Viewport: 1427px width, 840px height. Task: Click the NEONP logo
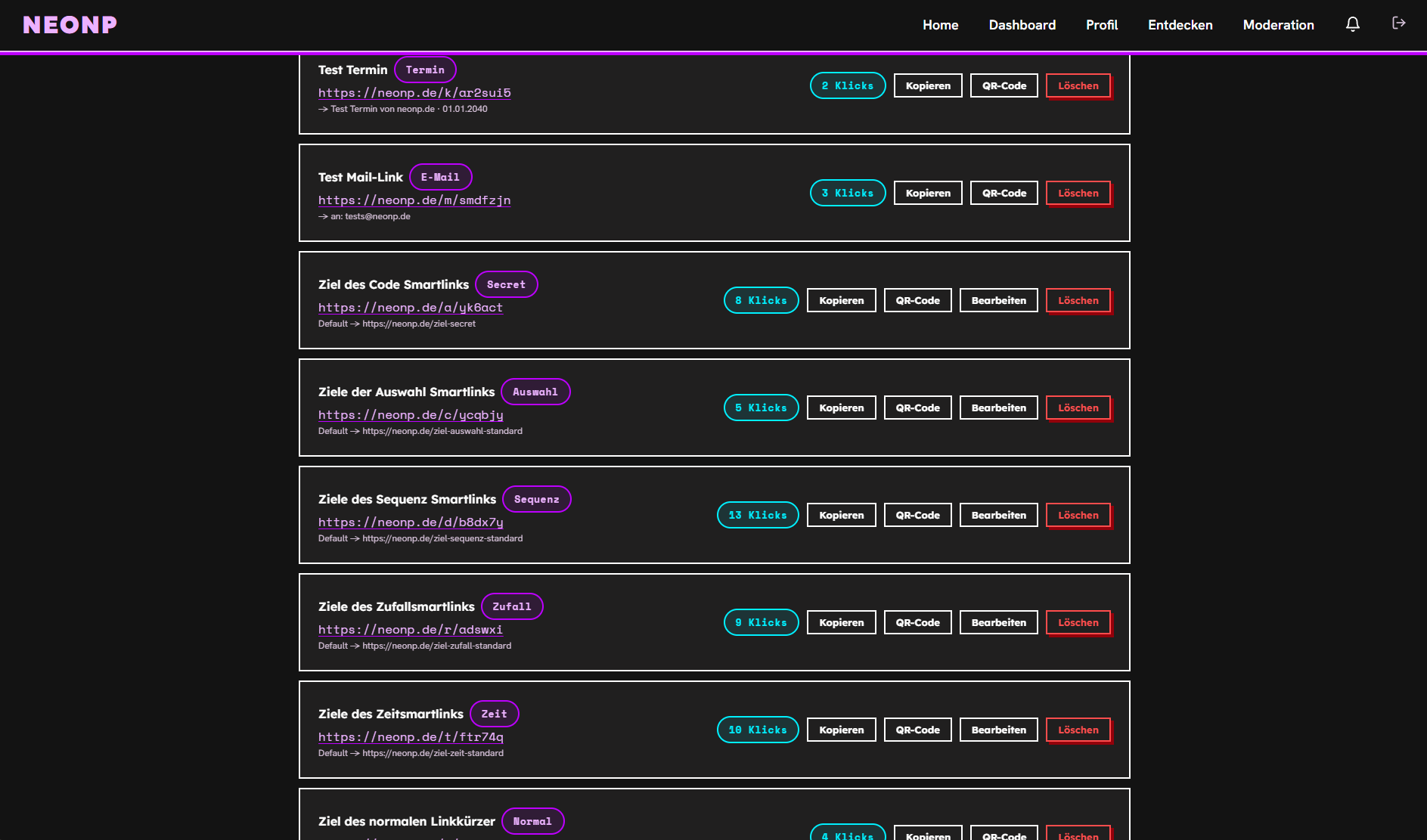coord(70,25)
